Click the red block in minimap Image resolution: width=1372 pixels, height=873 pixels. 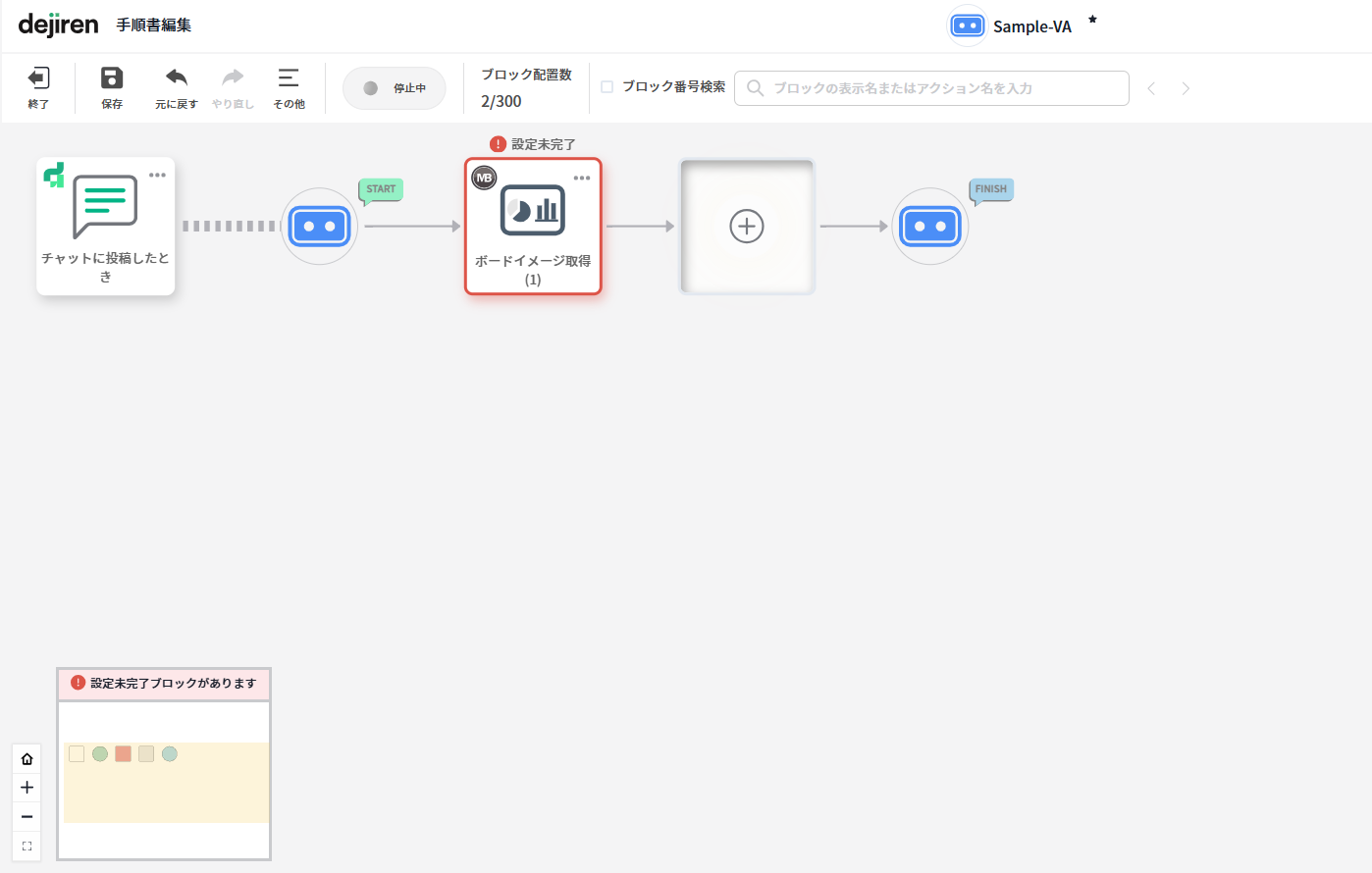click(x=123, y=754)
